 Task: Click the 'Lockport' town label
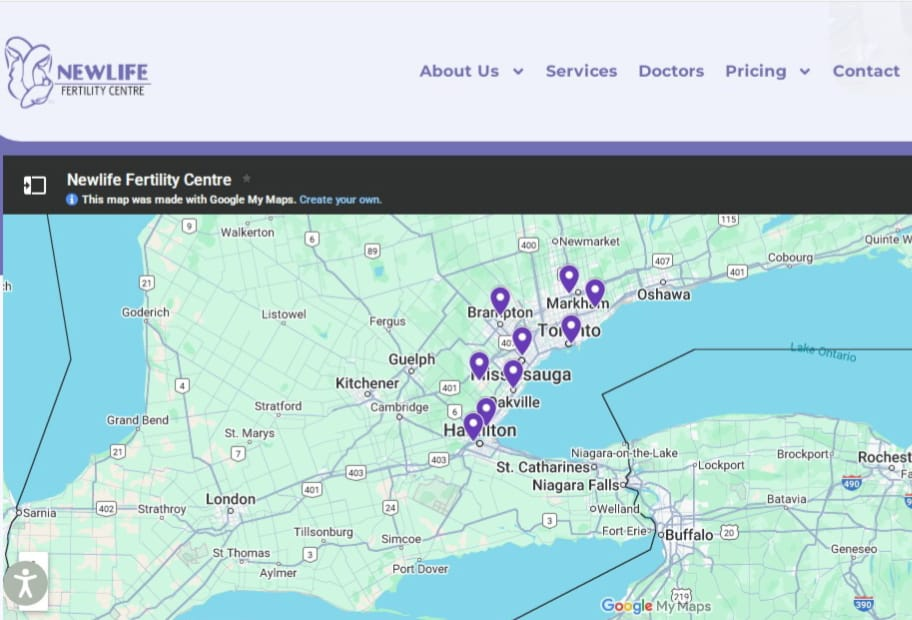click(721, 465)
